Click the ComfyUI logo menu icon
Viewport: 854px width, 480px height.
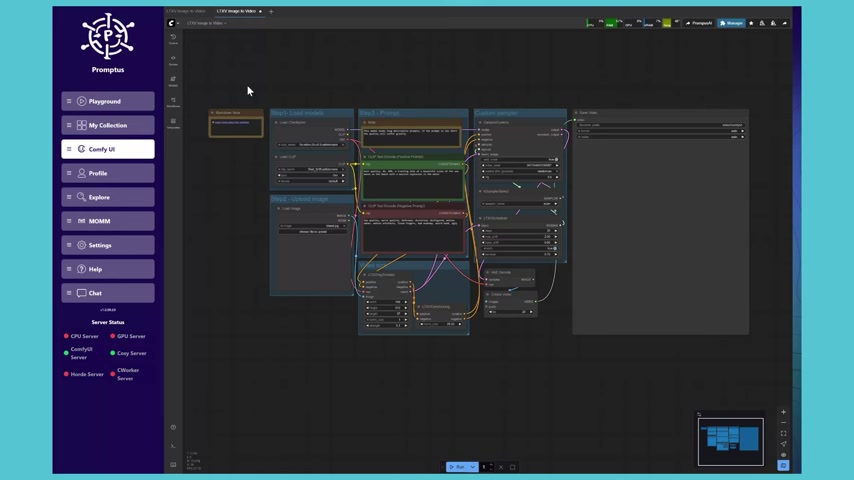(172, 23)
